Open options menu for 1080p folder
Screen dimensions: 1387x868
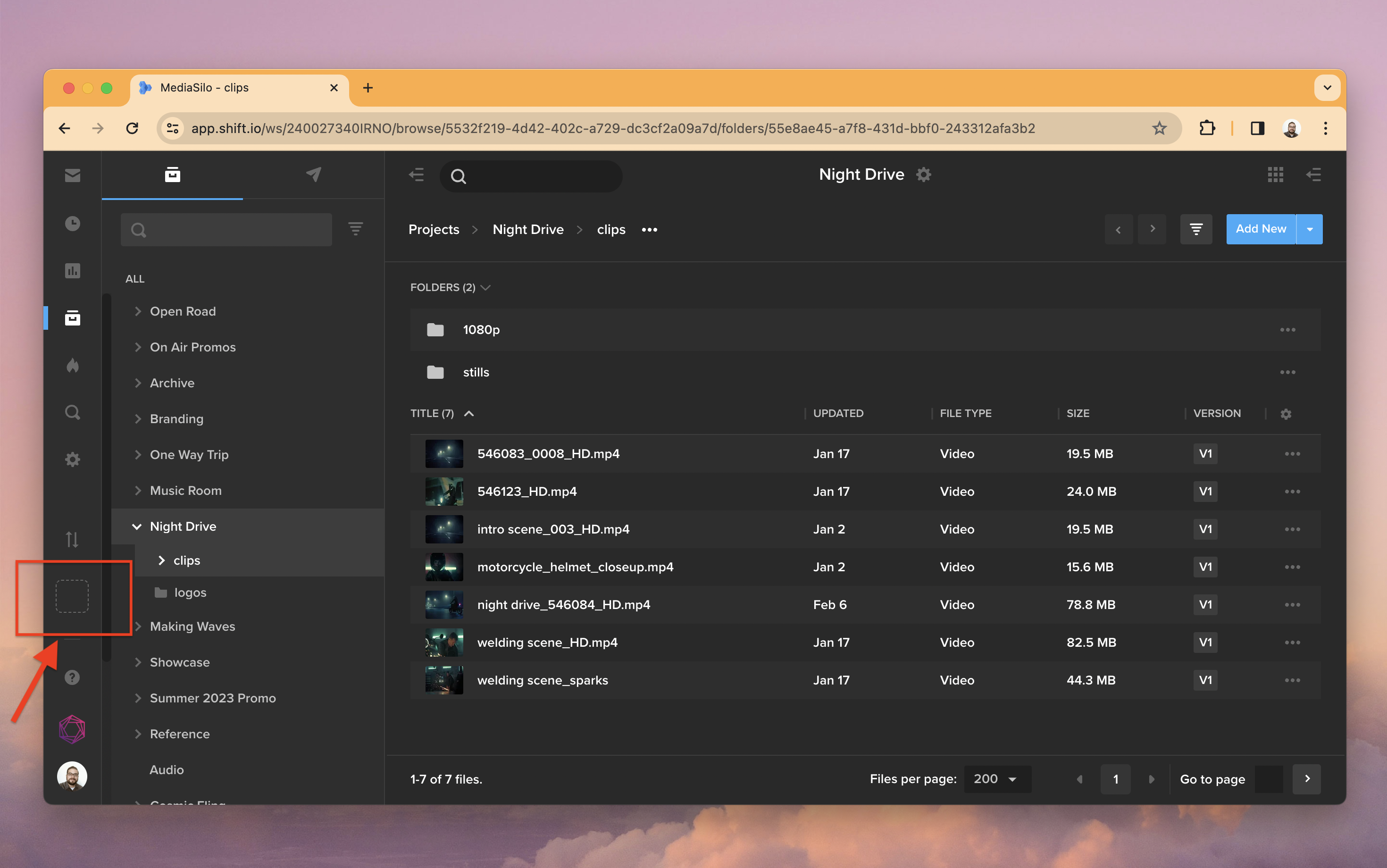[1287, 330]
